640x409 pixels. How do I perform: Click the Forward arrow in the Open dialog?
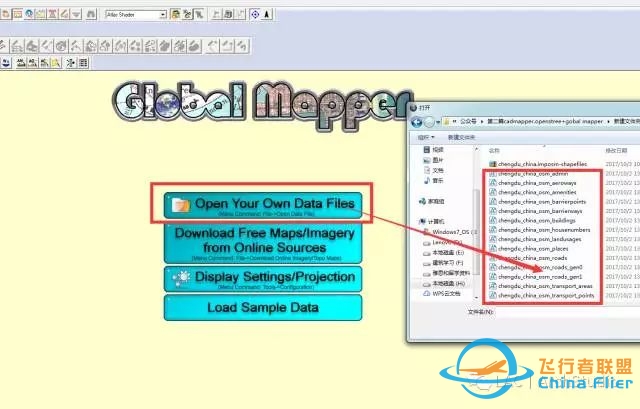click(429, 122)
